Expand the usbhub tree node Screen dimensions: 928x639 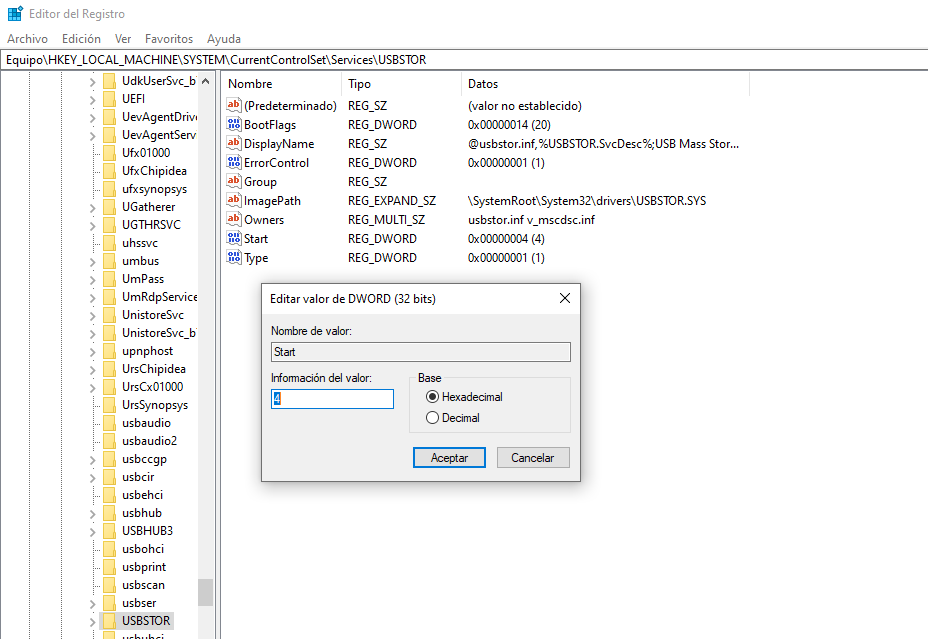[x=93, y=513]
